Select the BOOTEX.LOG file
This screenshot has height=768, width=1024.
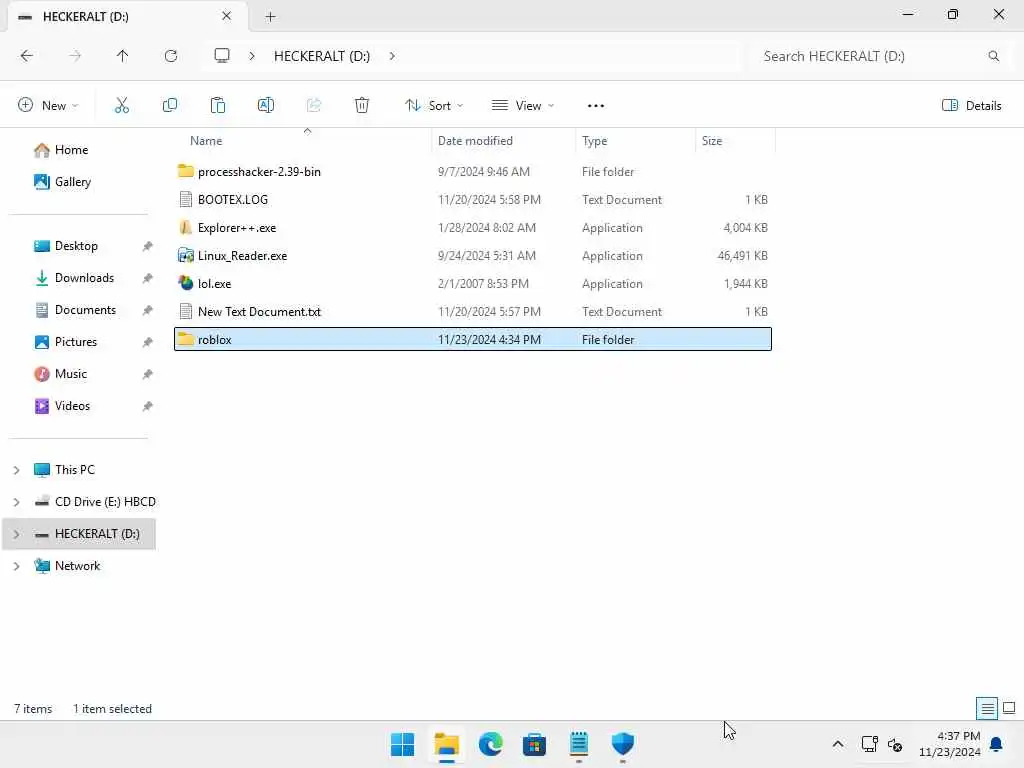click(473, 200)
